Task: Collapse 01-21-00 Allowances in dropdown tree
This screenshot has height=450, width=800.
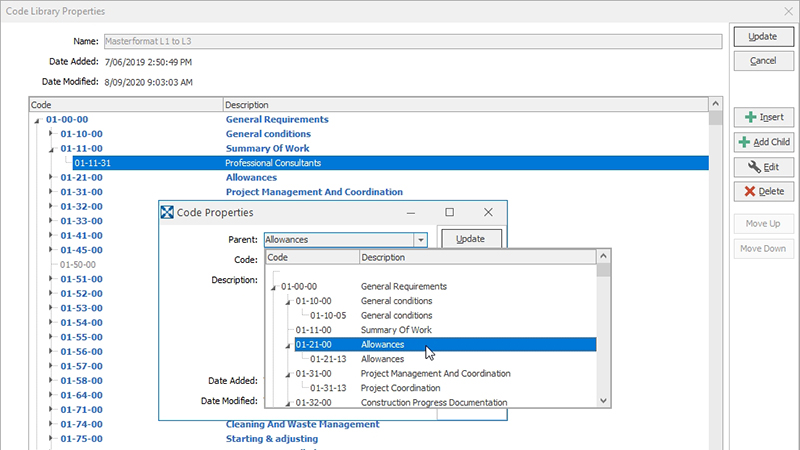Action: point(288,345)
